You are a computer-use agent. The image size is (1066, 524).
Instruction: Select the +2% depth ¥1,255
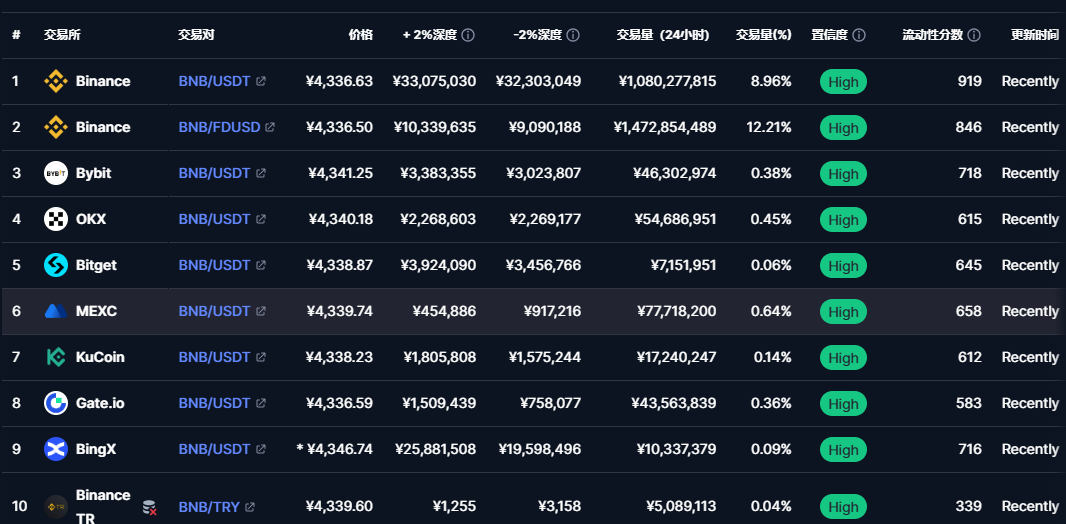(x=454, y=506)
